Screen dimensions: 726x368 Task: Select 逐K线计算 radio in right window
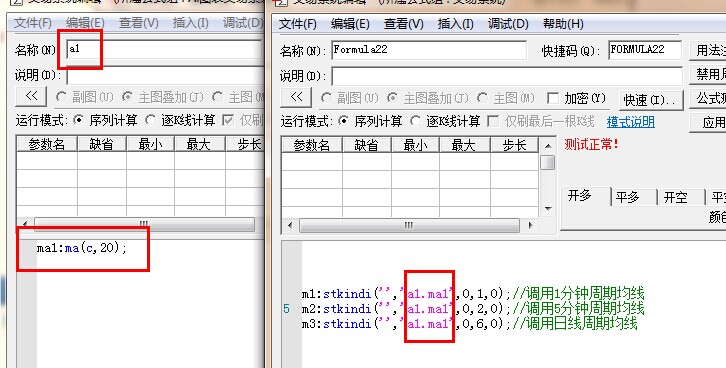tap(416, 122)
